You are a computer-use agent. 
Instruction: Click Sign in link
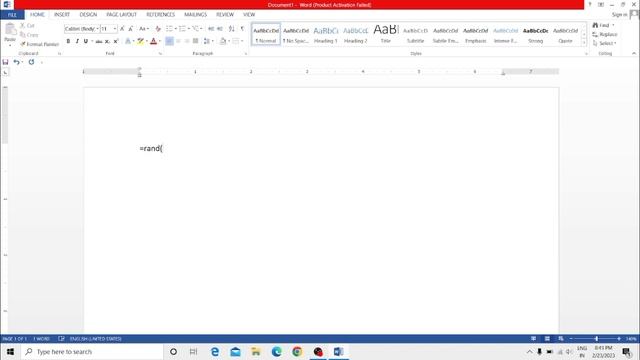point(619,15)
